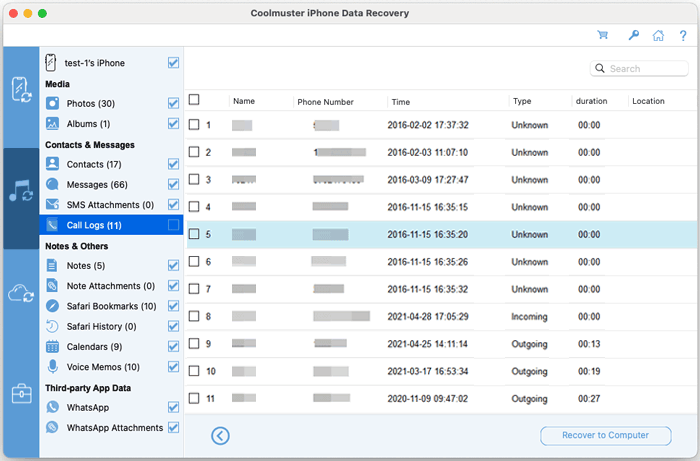Viewport: 700px width, 461px height.
Task: Click the Calendars grid icon
Action: (52, 347)
